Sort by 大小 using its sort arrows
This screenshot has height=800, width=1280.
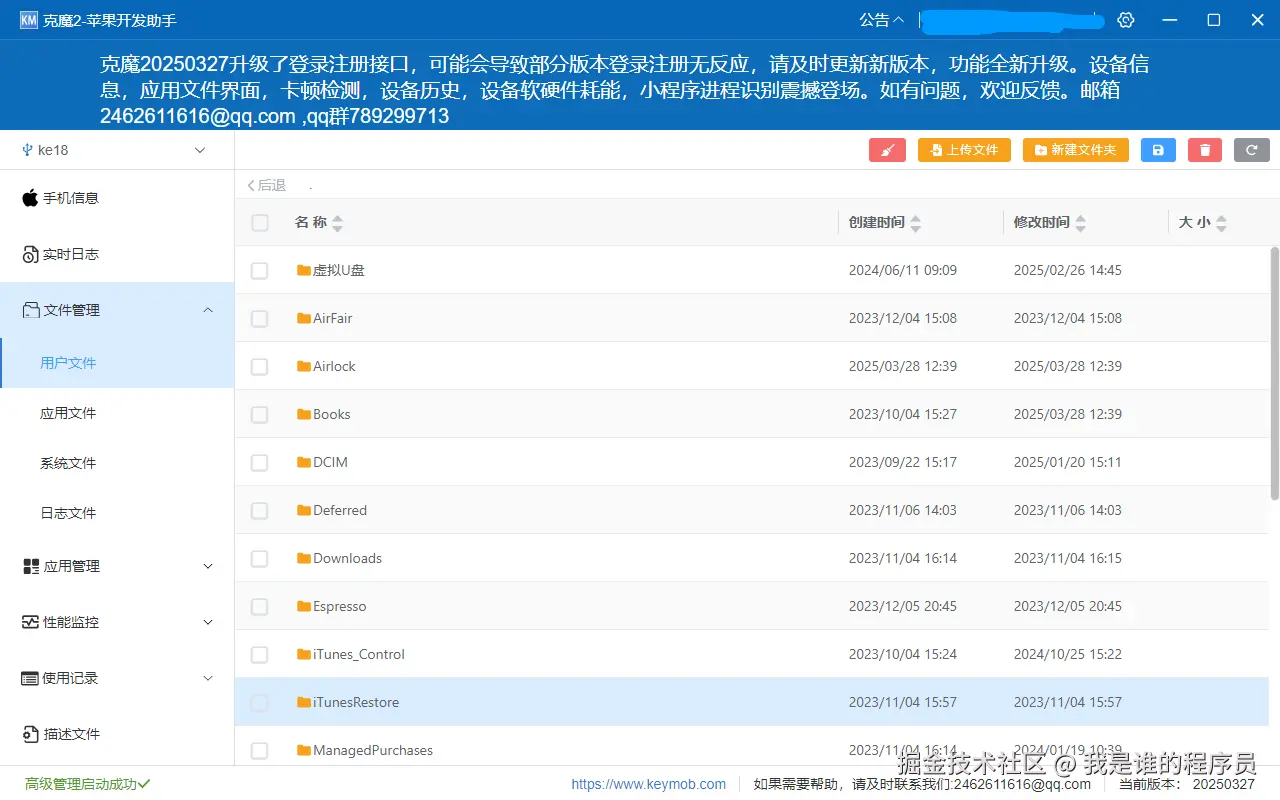(1222, 223)
